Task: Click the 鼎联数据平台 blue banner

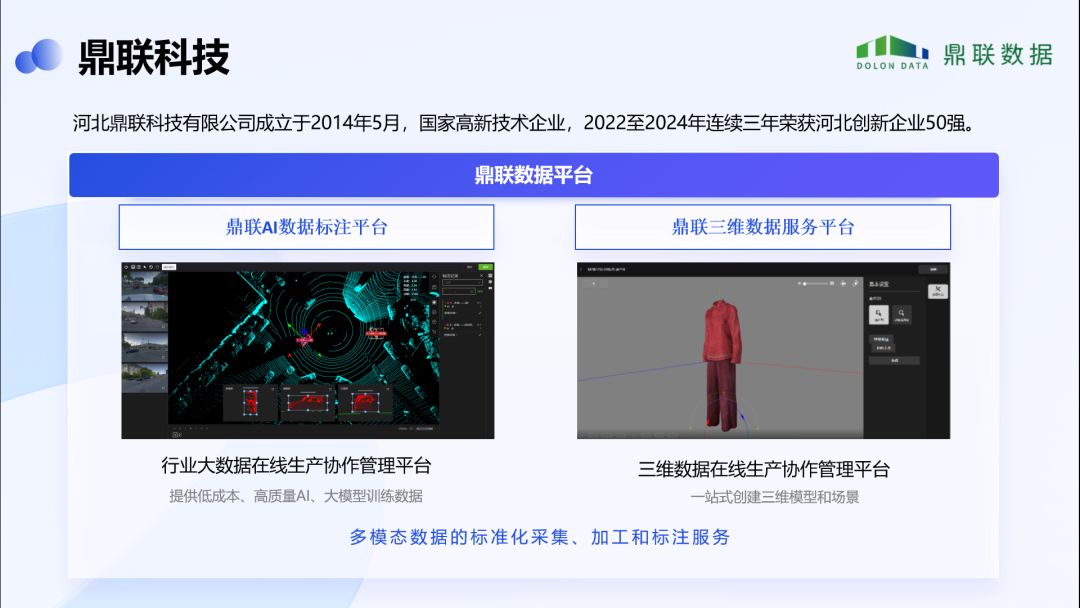Action: point(534,175)
